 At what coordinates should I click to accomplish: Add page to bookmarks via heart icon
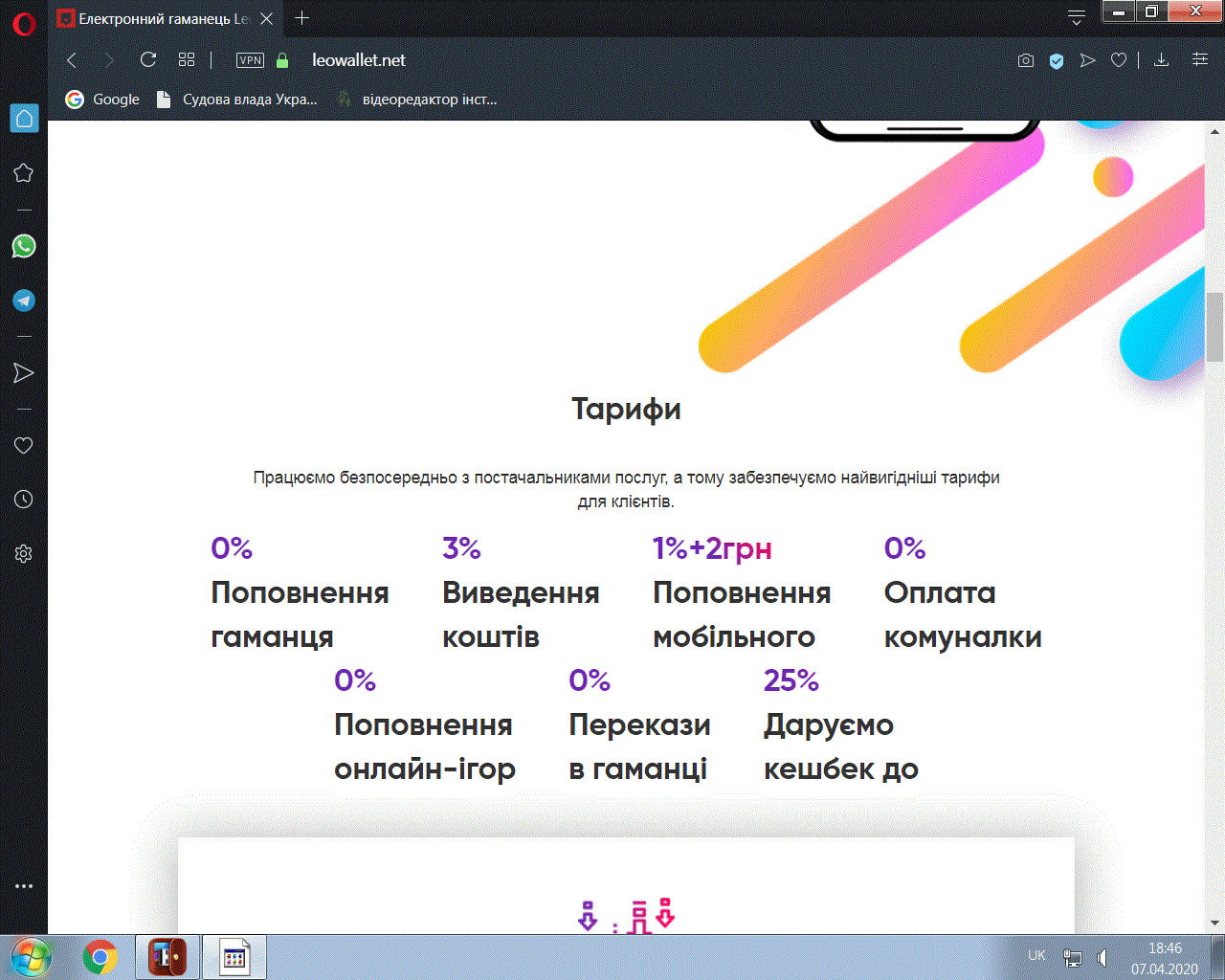click(x=1119, y=59)
